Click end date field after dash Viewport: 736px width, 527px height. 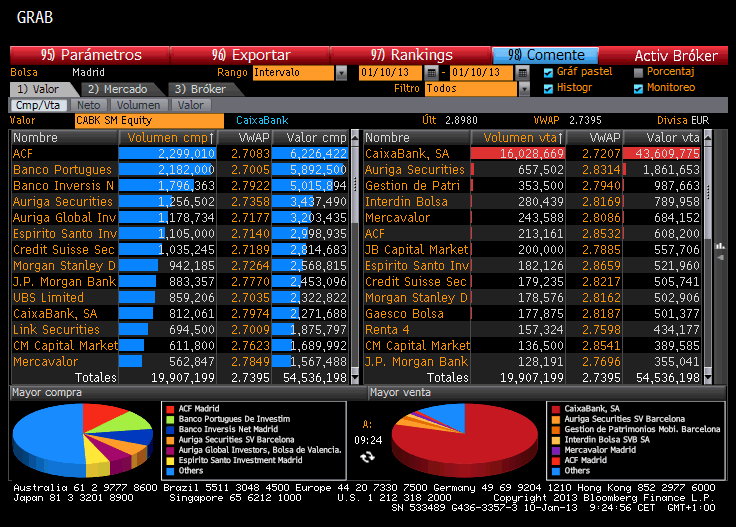pos(481,73)
